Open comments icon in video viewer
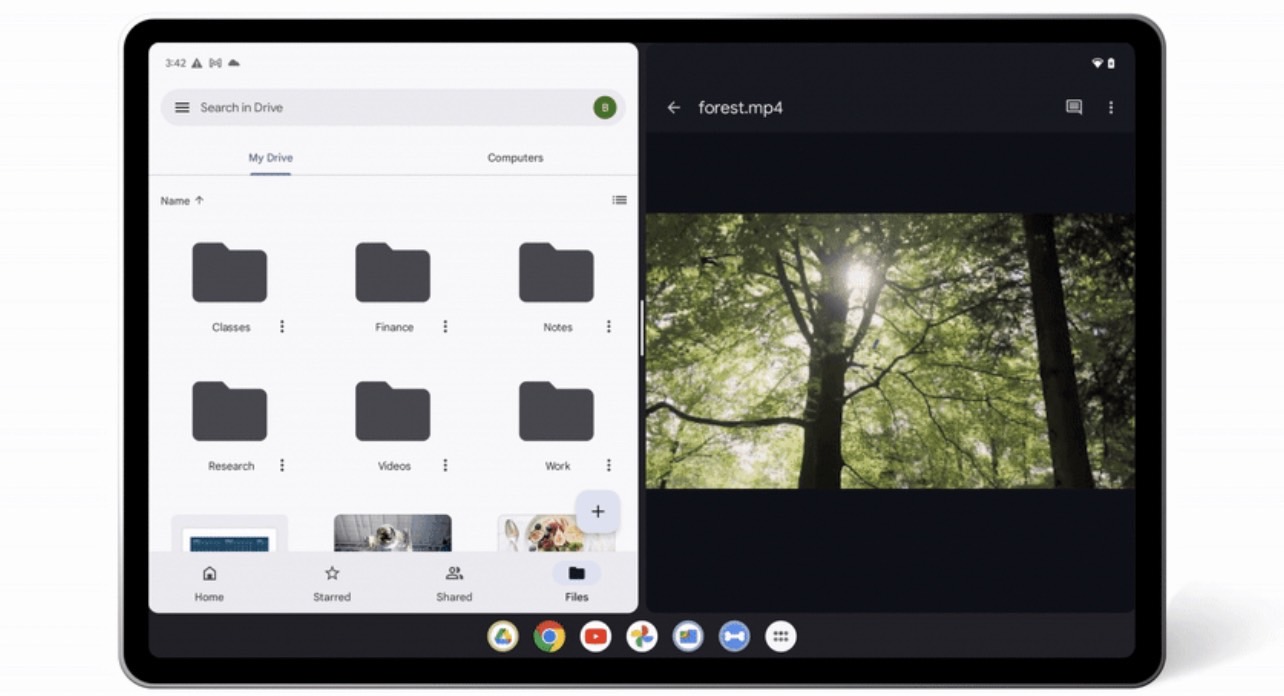The height and width of the screenshot is (696, 1284). pyautogui.click(x=1074, y=108)
